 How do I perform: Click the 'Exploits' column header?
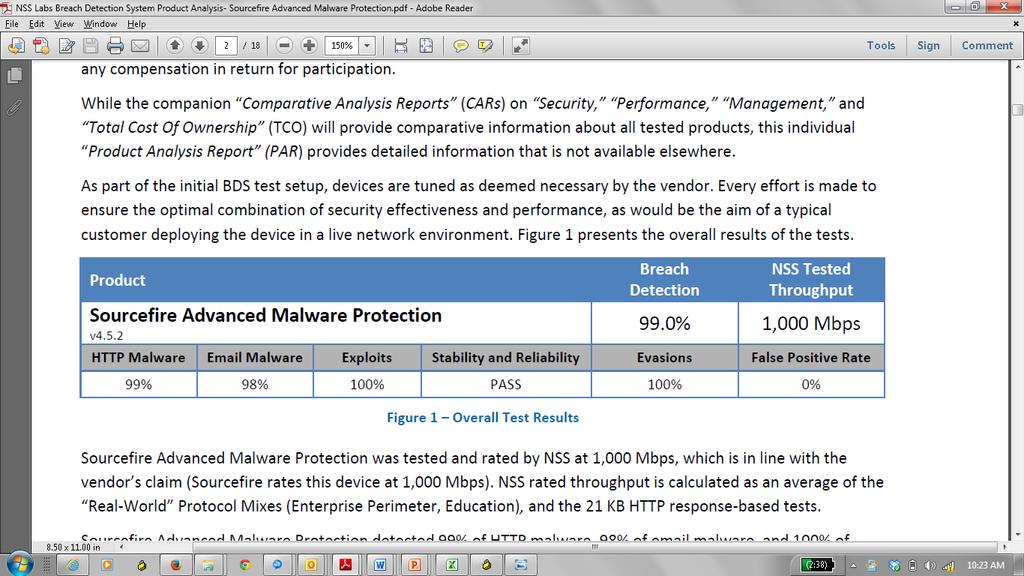tap(367, 358)
